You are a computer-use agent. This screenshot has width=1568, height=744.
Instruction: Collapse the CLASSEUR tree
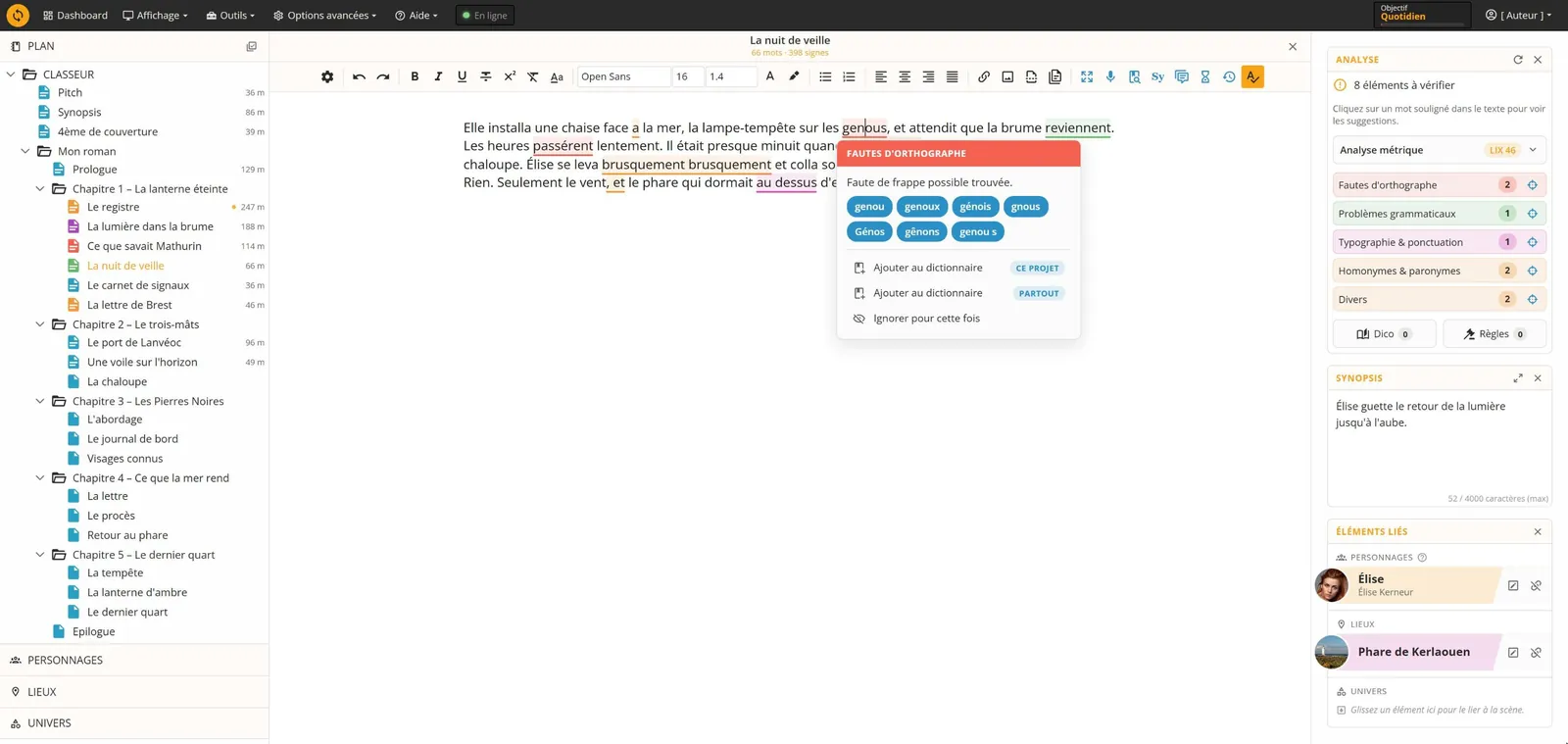click(11, 74)
